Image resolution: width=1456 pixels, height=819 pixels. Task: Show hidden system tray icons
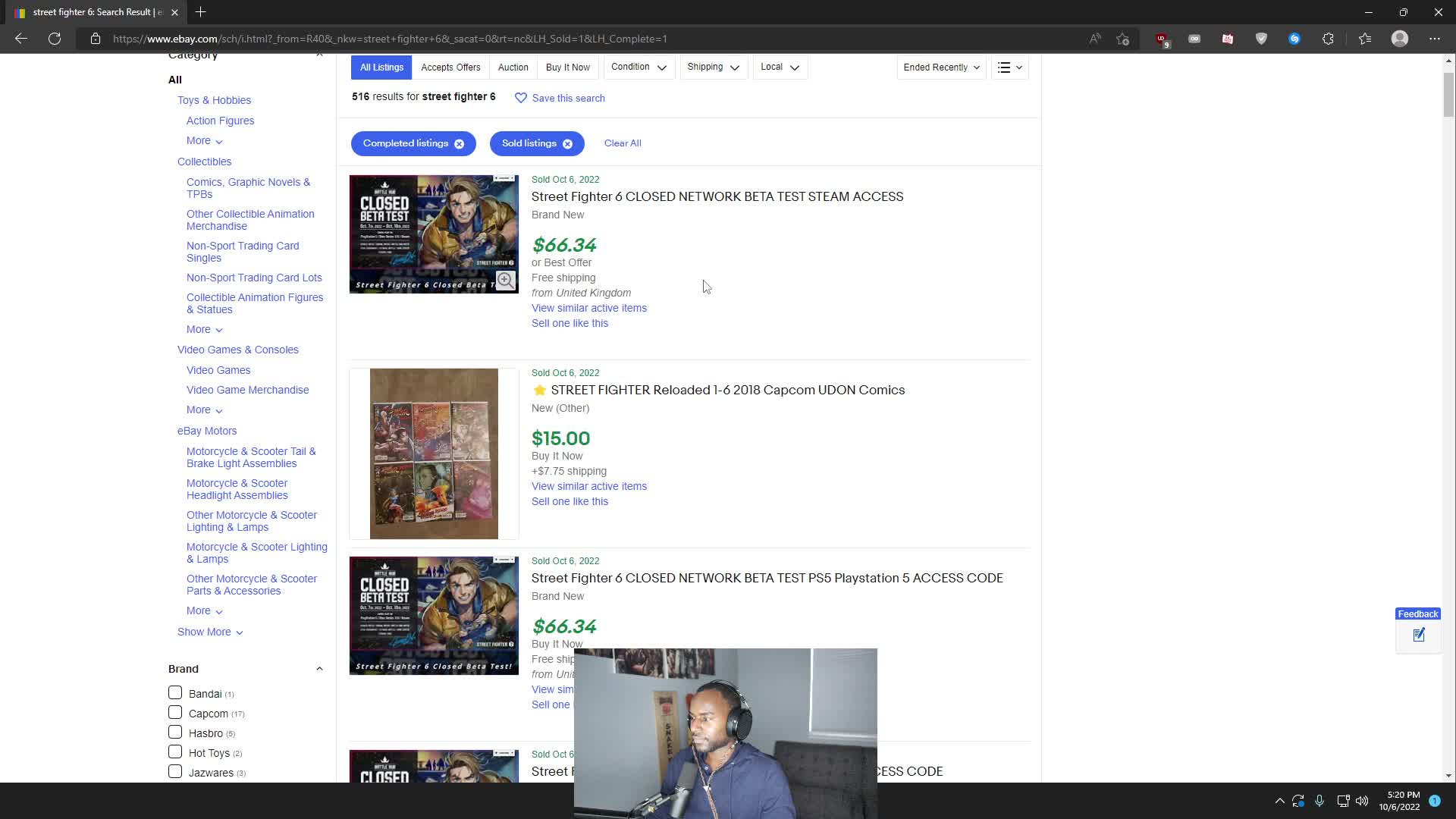tap(1279, 801)
